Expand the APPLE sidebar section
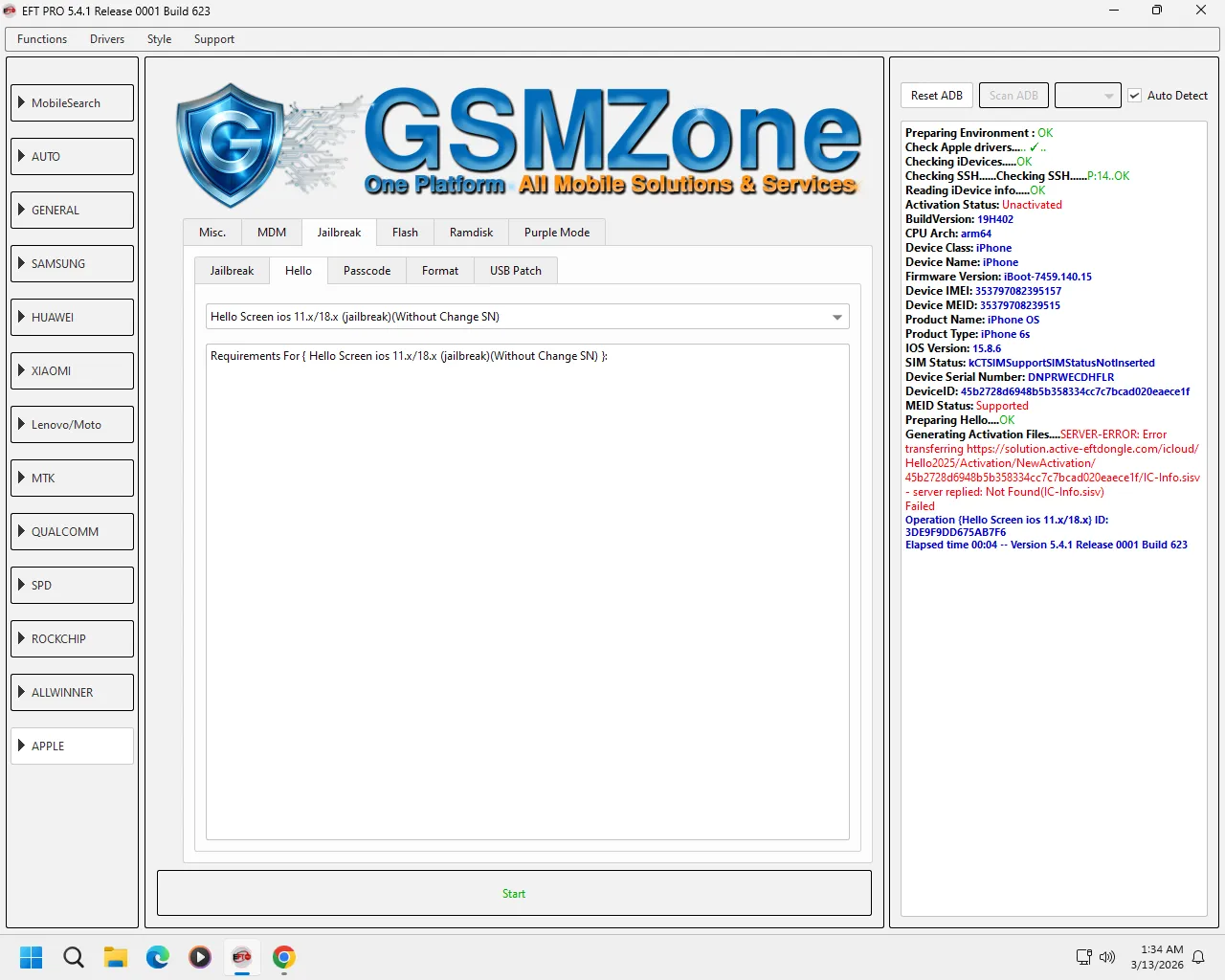The height and width of the screenshot is (980, 1225). coord(73,746)
